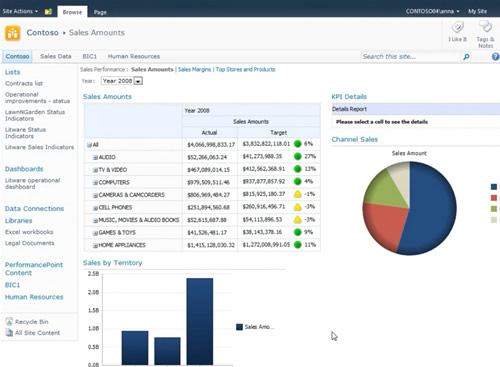
Task: Expand the MUSIC, MOVIES & AUDIO BOOKS row
Action: [95, 220]
